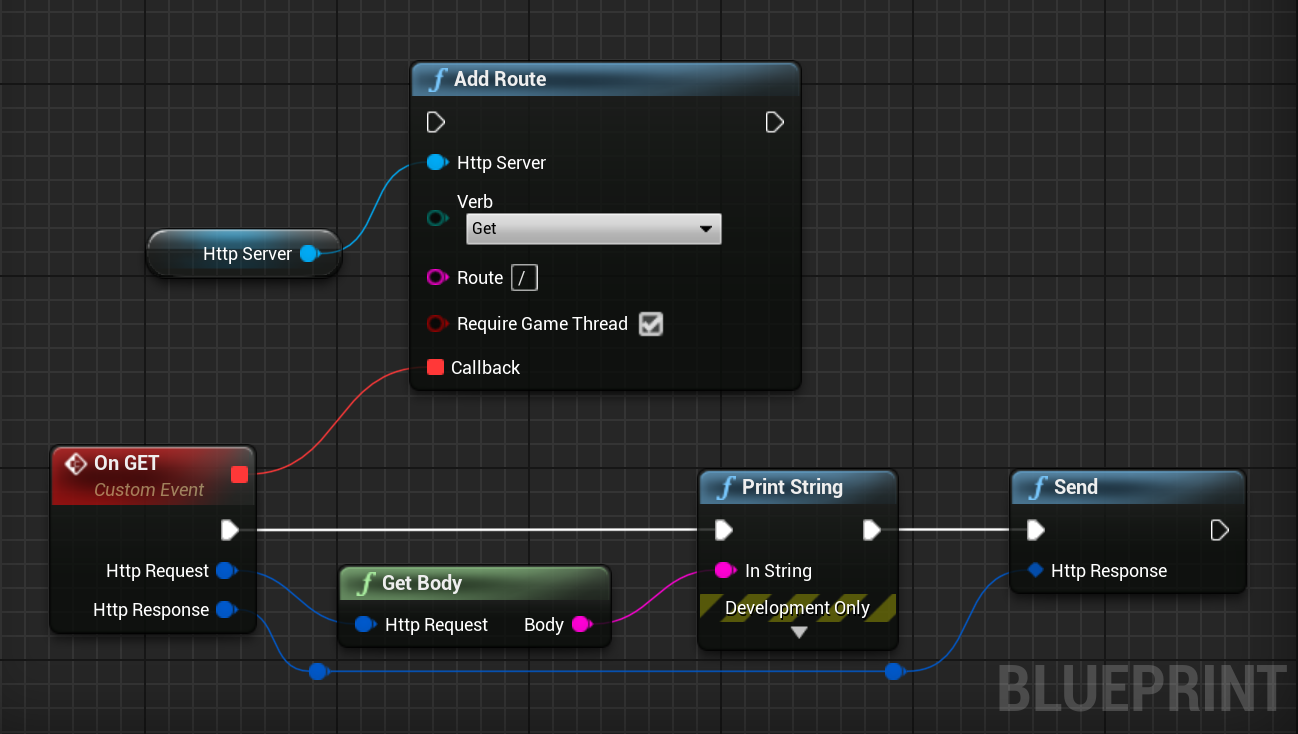Select the Http Server variable node
1298x734 pixels.
[x=245, y=254]
